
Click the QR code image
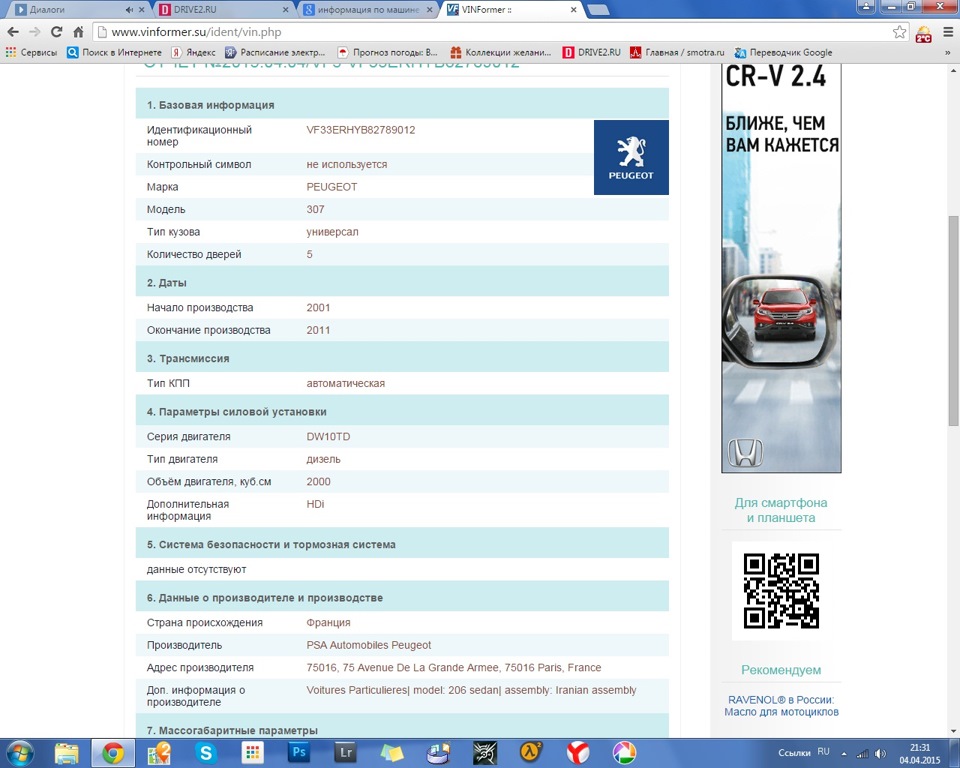[x=781, y=591]
